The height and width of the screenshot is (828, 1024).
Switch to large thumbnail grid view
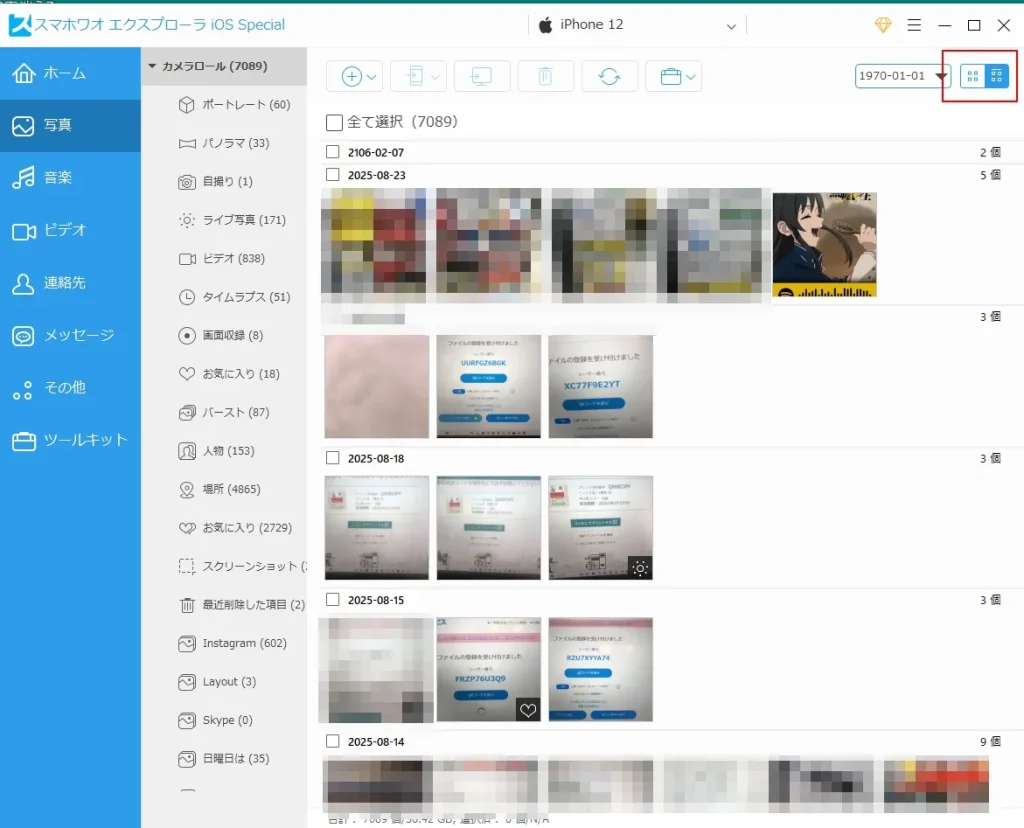972,76
